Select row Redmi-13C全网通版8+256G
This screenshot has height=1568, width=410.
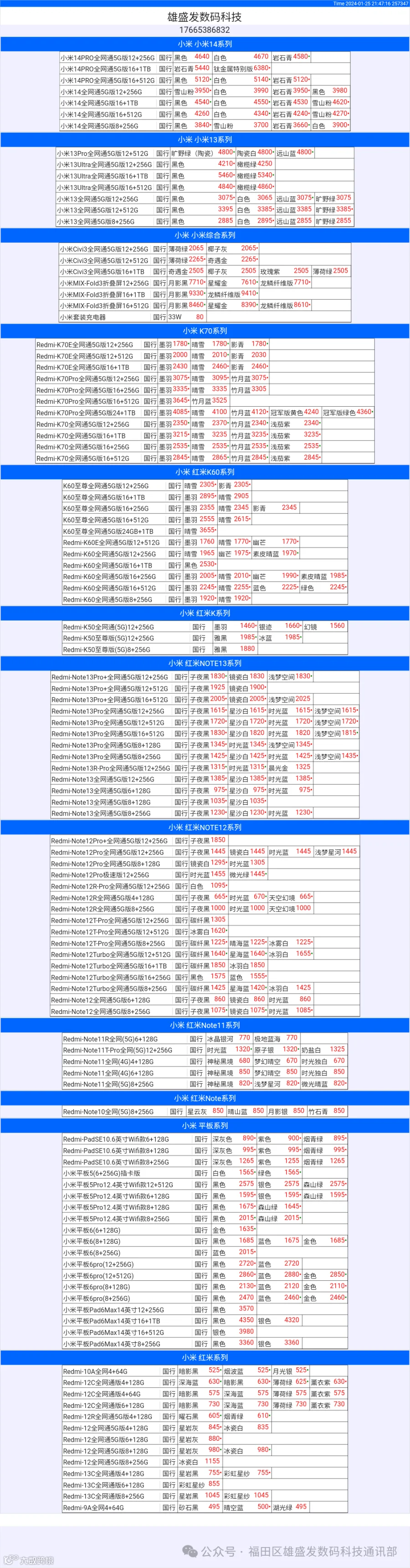(205, 1496)
